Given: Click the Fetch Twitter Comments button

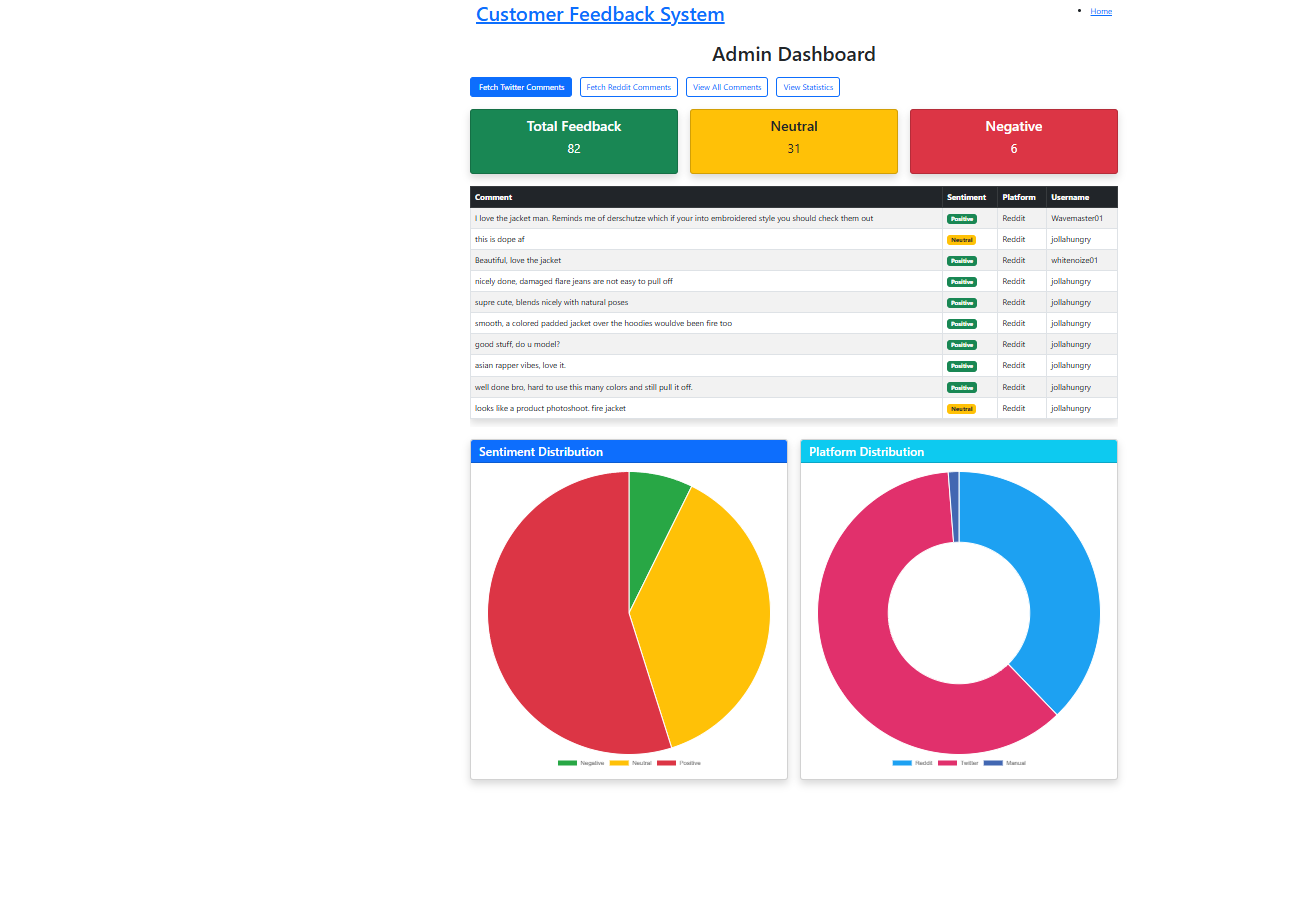Looking at the screenshot, I should coord(521,87).
